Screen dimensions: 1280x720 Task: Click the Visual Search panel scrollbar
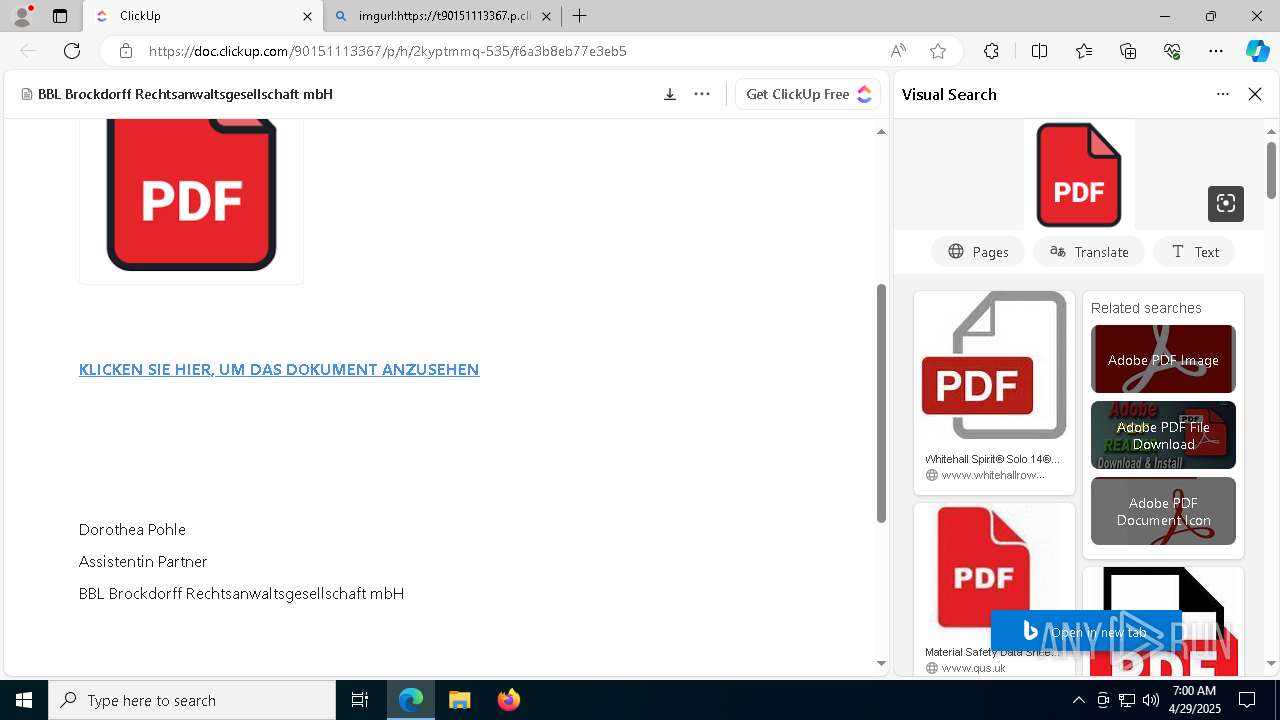[x=1271, y=170]
